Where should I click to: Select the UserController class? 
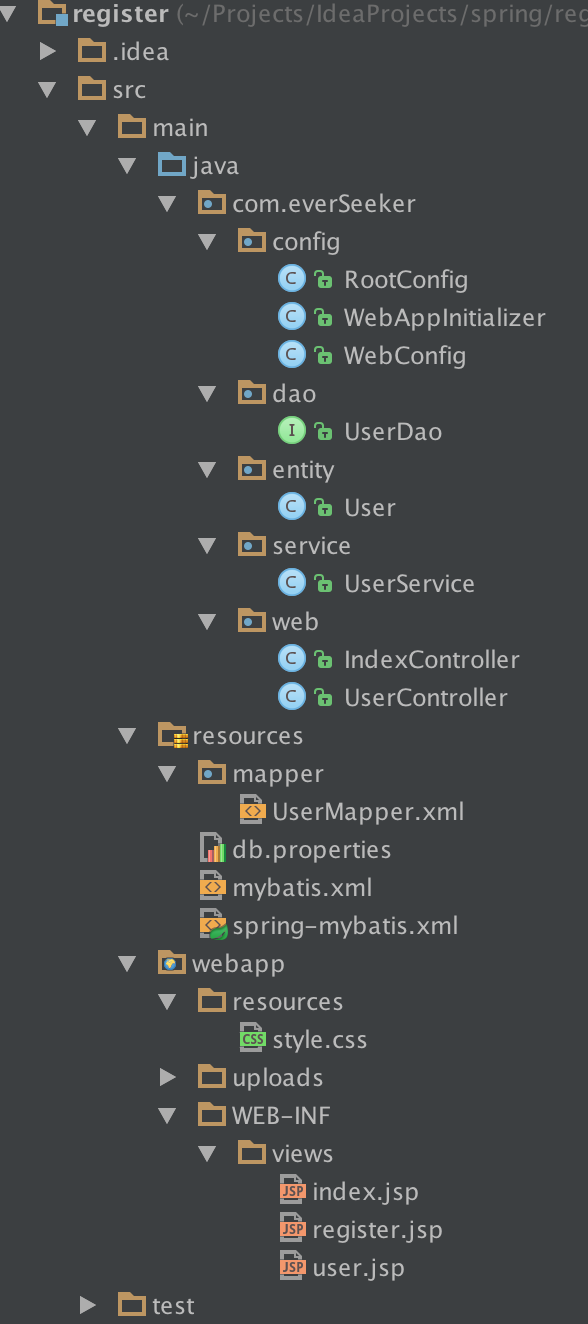(x=426, y=697)
